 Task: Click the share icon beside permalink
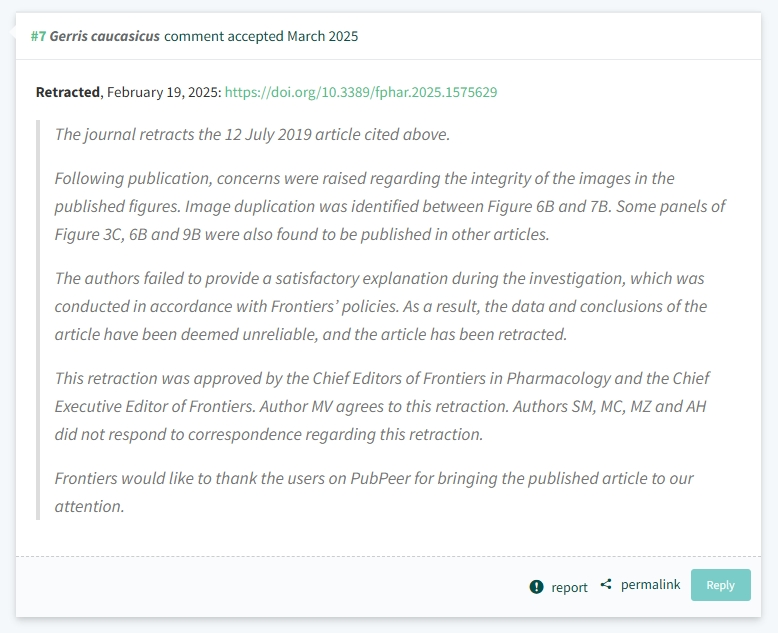[x=606, y=584]
